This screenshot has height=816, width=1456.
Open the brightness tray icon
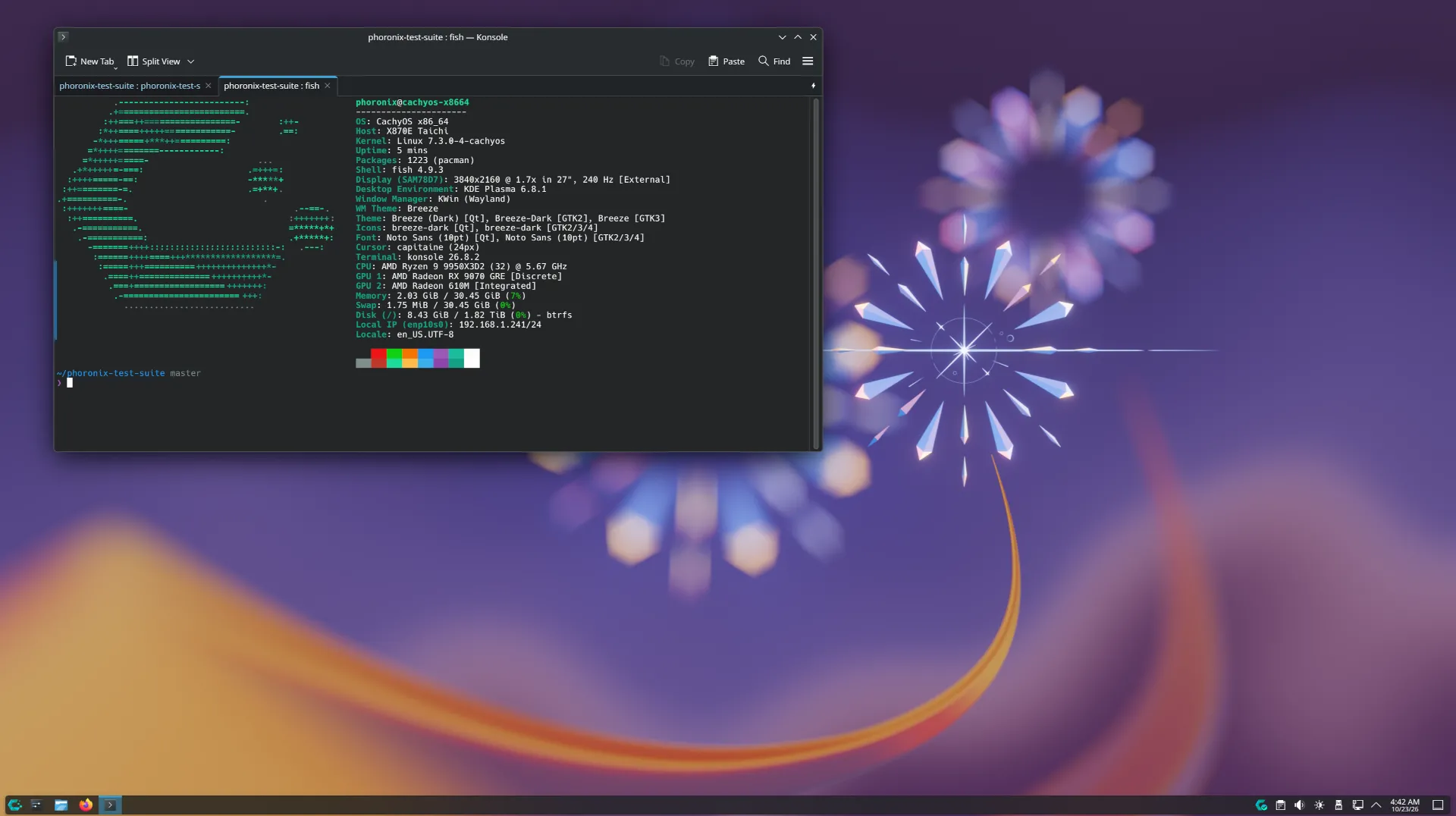[1319, 805]
